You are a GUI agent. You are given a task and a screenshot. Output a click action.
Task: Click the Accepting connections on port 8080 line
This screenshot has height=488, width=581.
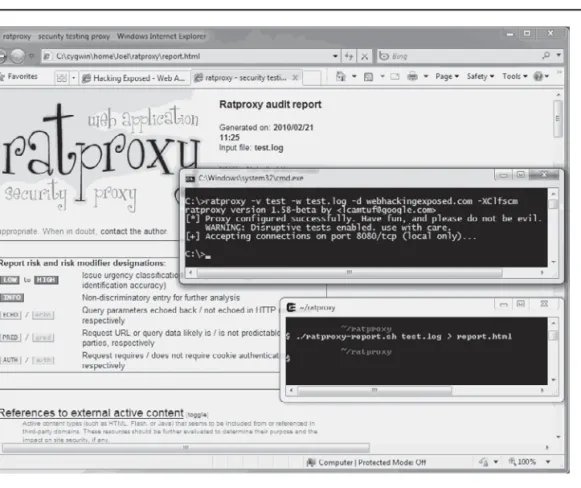tap(331, 236)
